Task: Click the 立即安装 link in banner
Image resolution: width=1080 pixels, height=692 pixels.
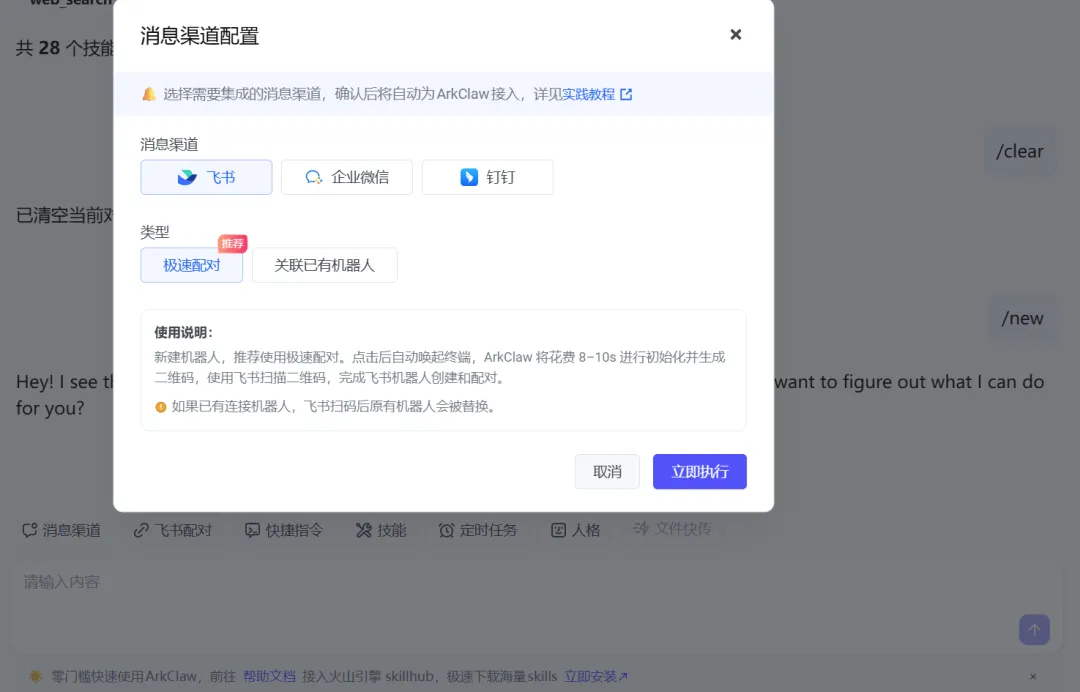Action: click(x=596, y=676)
